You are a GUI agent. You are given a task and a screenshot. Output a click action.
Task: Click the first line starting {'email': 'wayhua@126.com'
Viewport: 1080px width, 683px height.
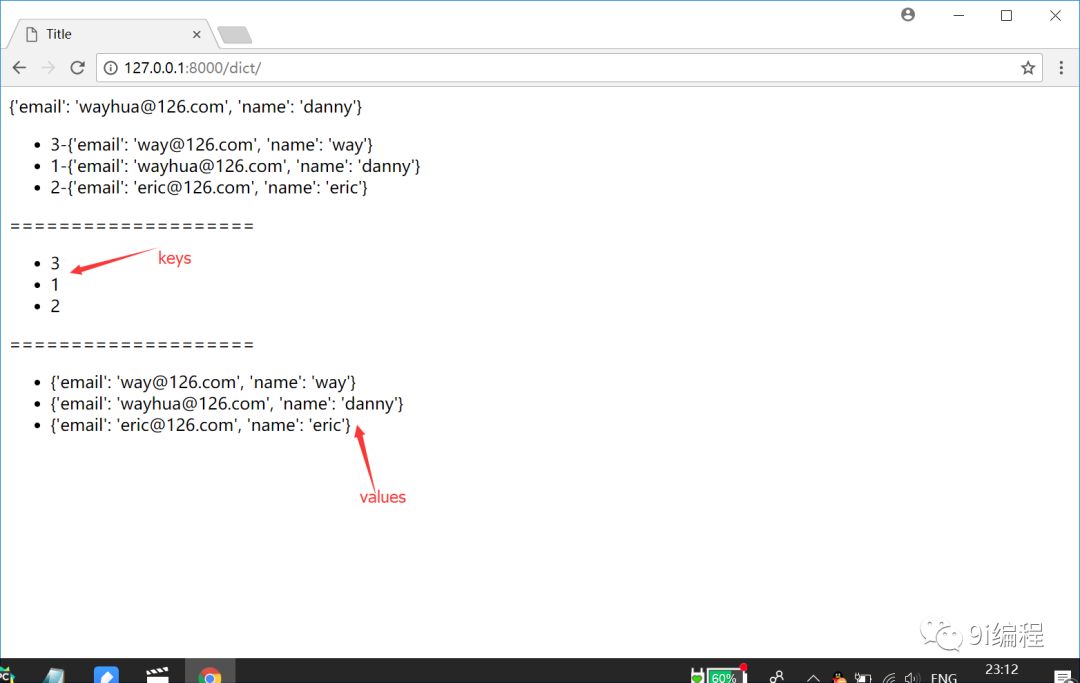point(185,107)
